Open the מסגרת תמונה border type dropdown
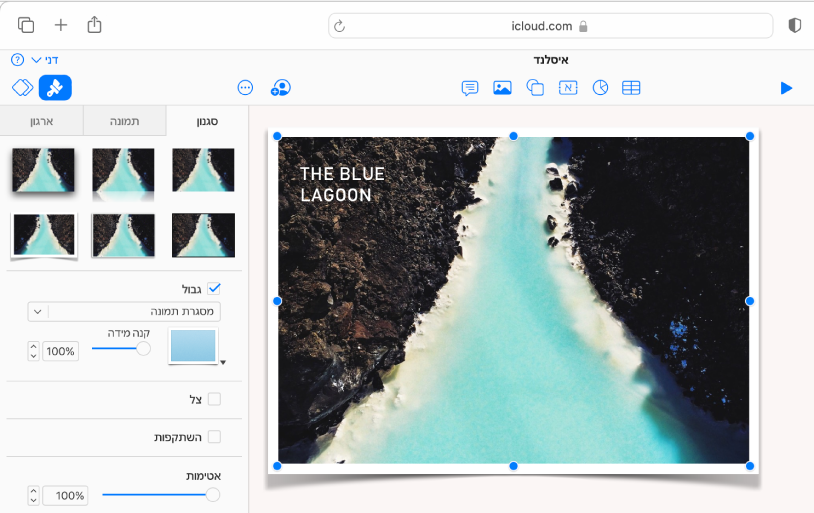The image size is (814, 513). click(125, 311)
